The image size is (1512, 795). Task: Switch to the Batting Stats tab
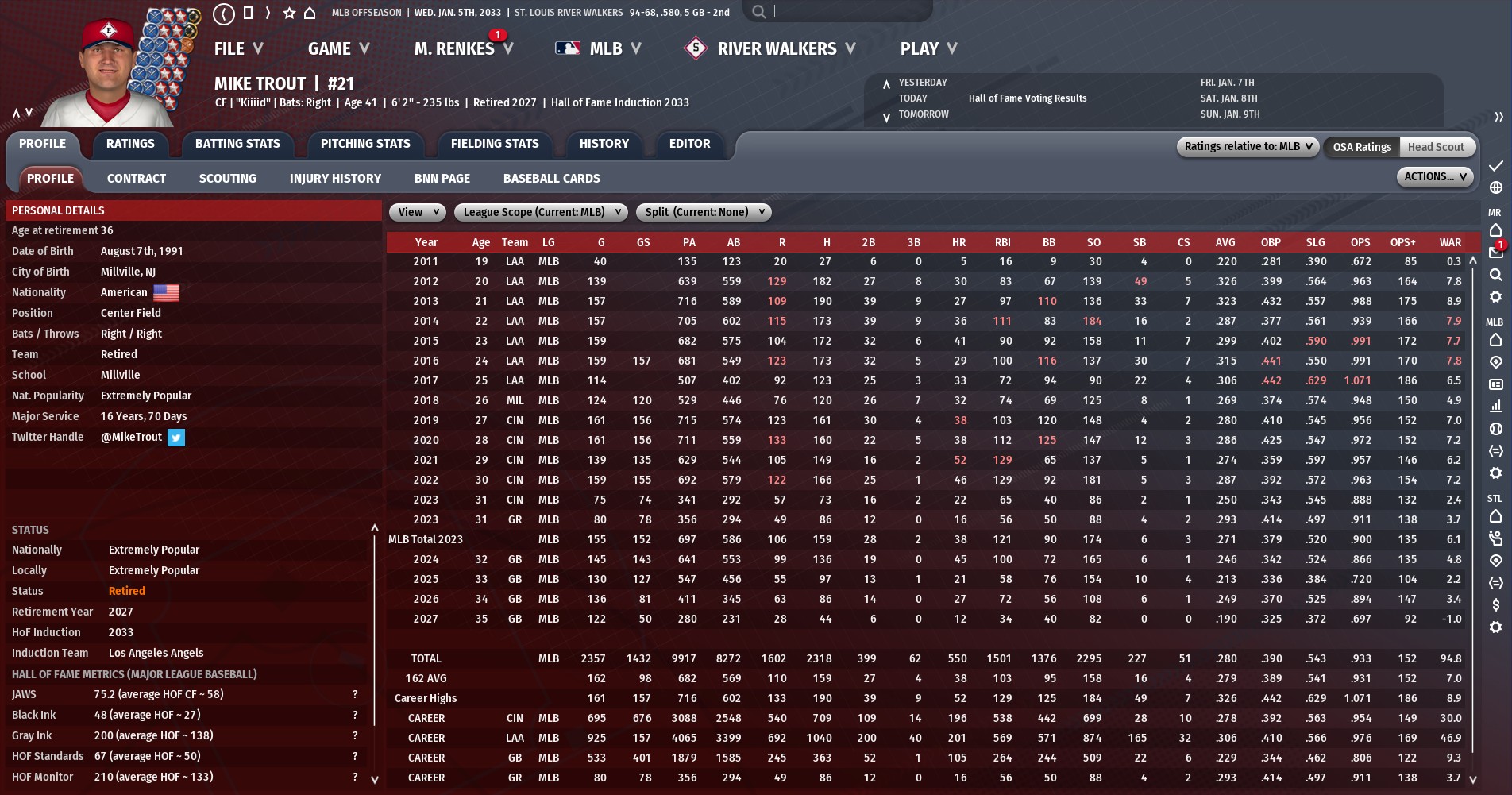point(237,144)
